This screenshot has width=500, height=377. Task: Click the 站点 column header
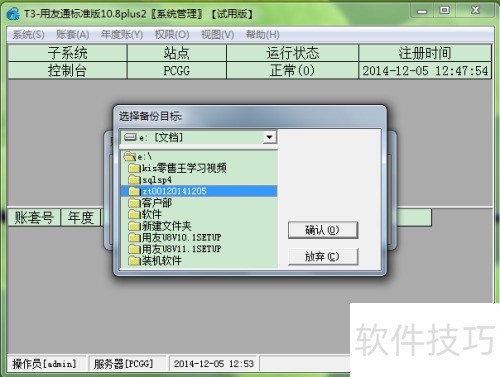(x=177, y=53)
